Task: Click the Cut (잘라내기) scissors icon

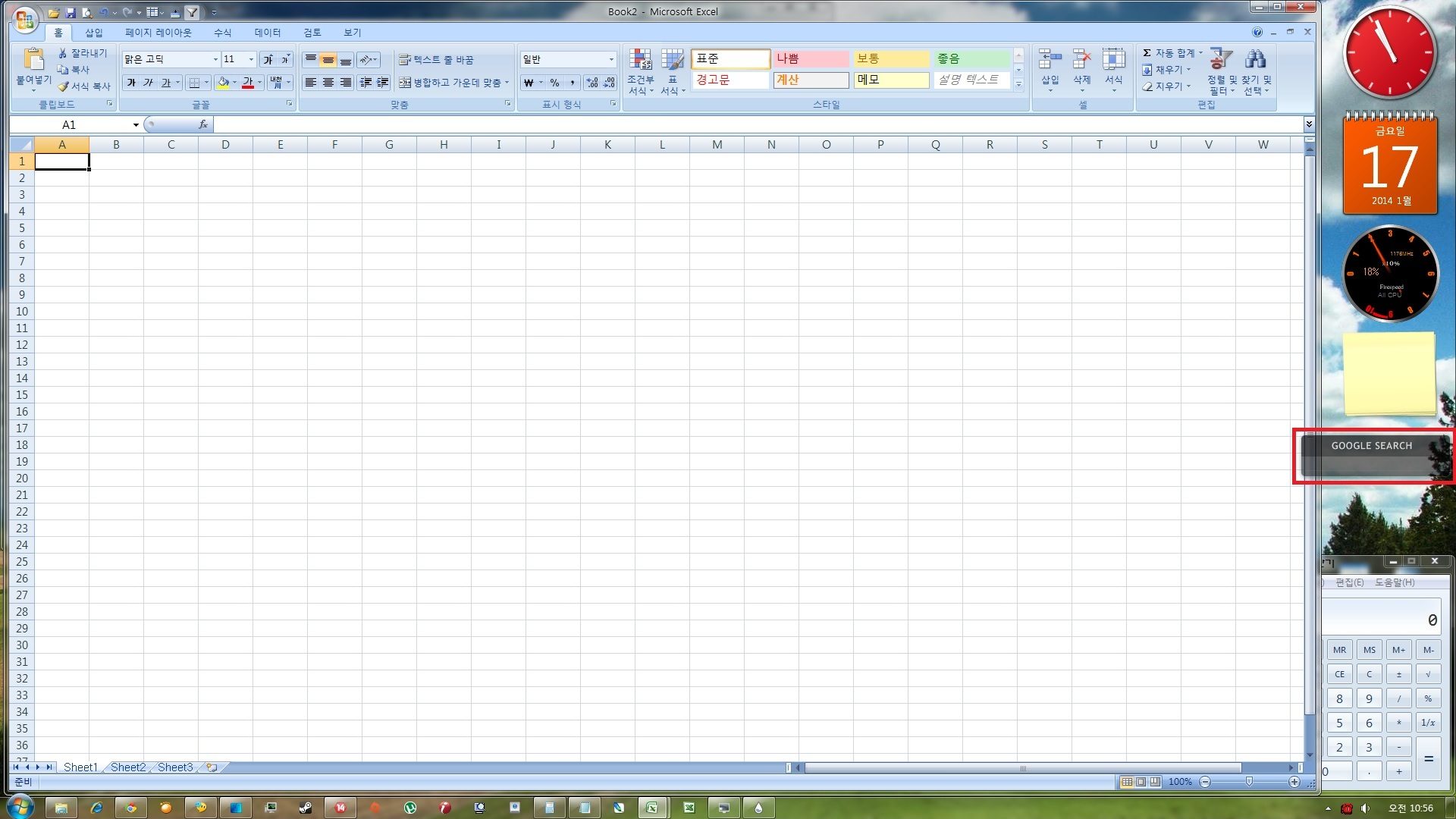Action: pyautogui.click(x=63, y=53)
